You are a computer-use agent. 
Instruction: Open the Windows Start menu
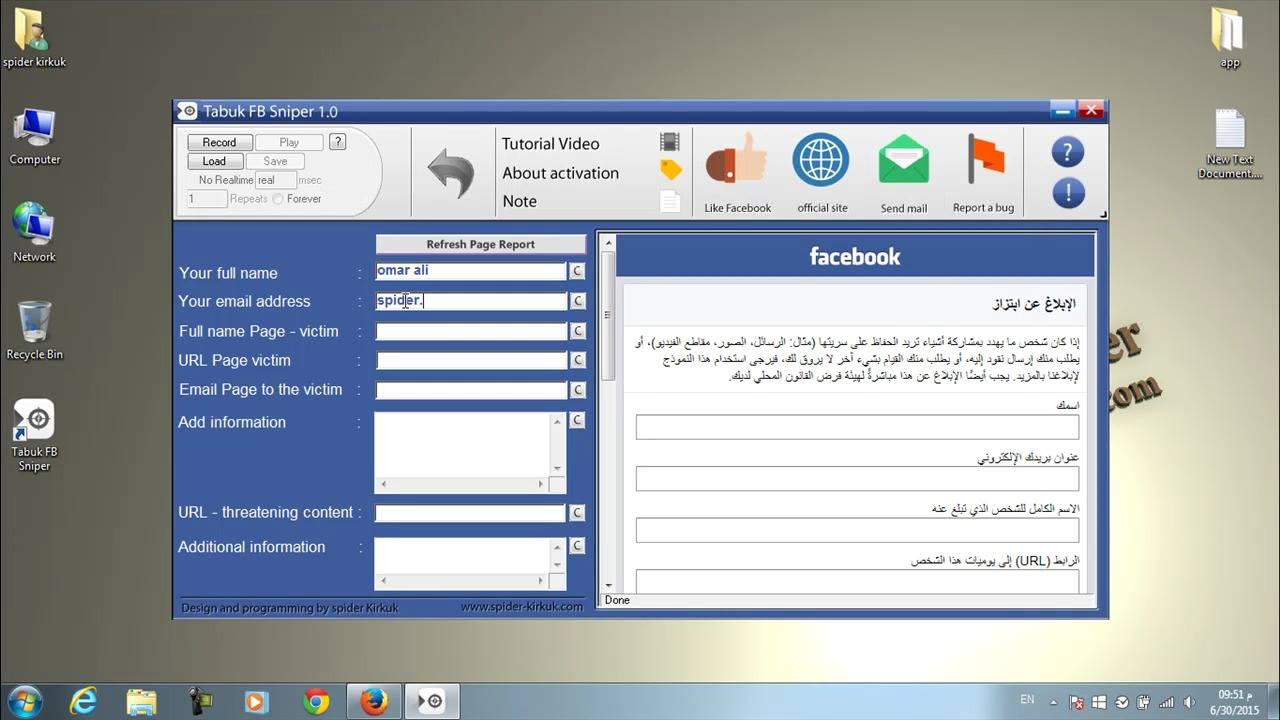click(x=24, y=701)
